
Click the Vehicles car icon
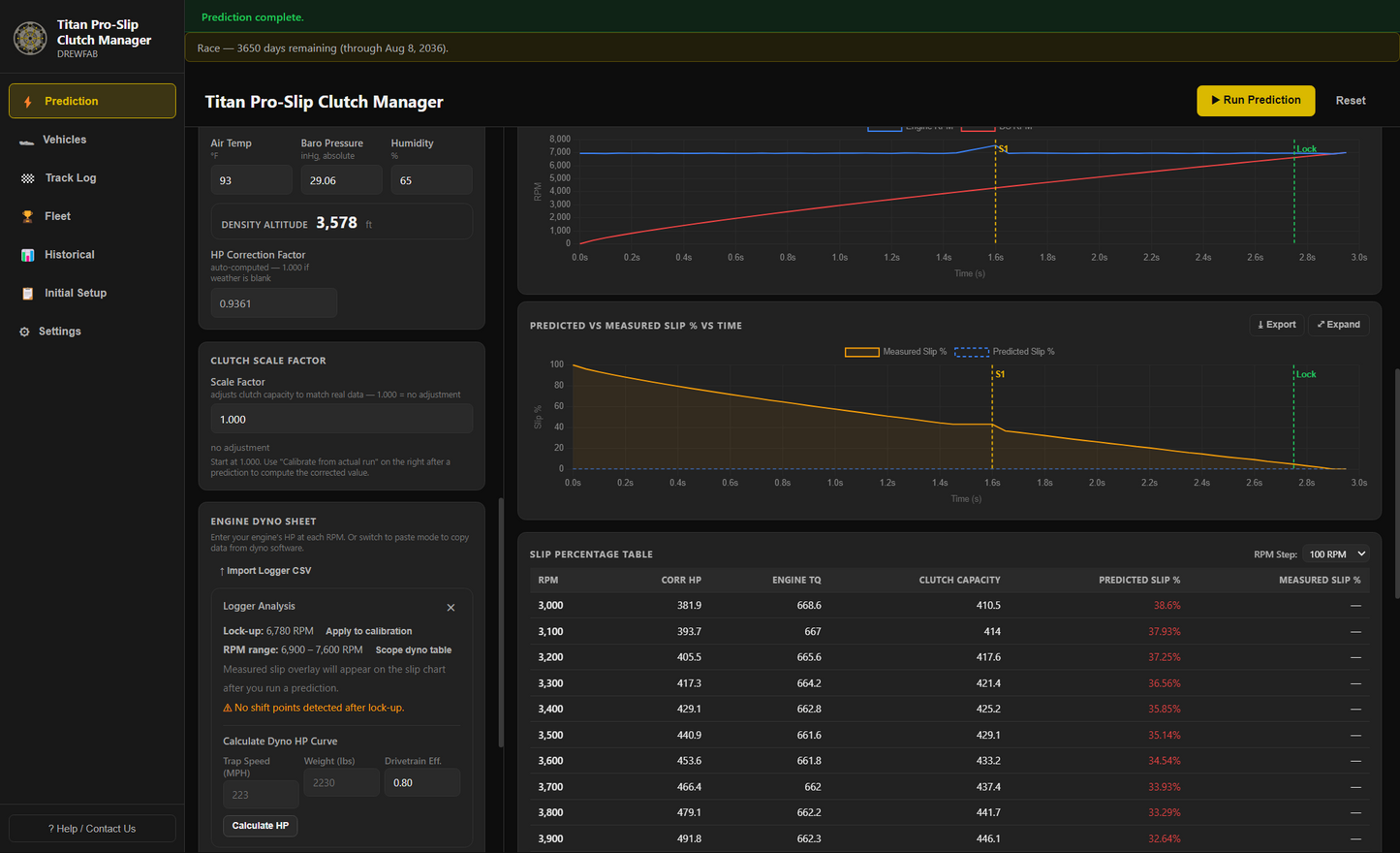[26, 141]
